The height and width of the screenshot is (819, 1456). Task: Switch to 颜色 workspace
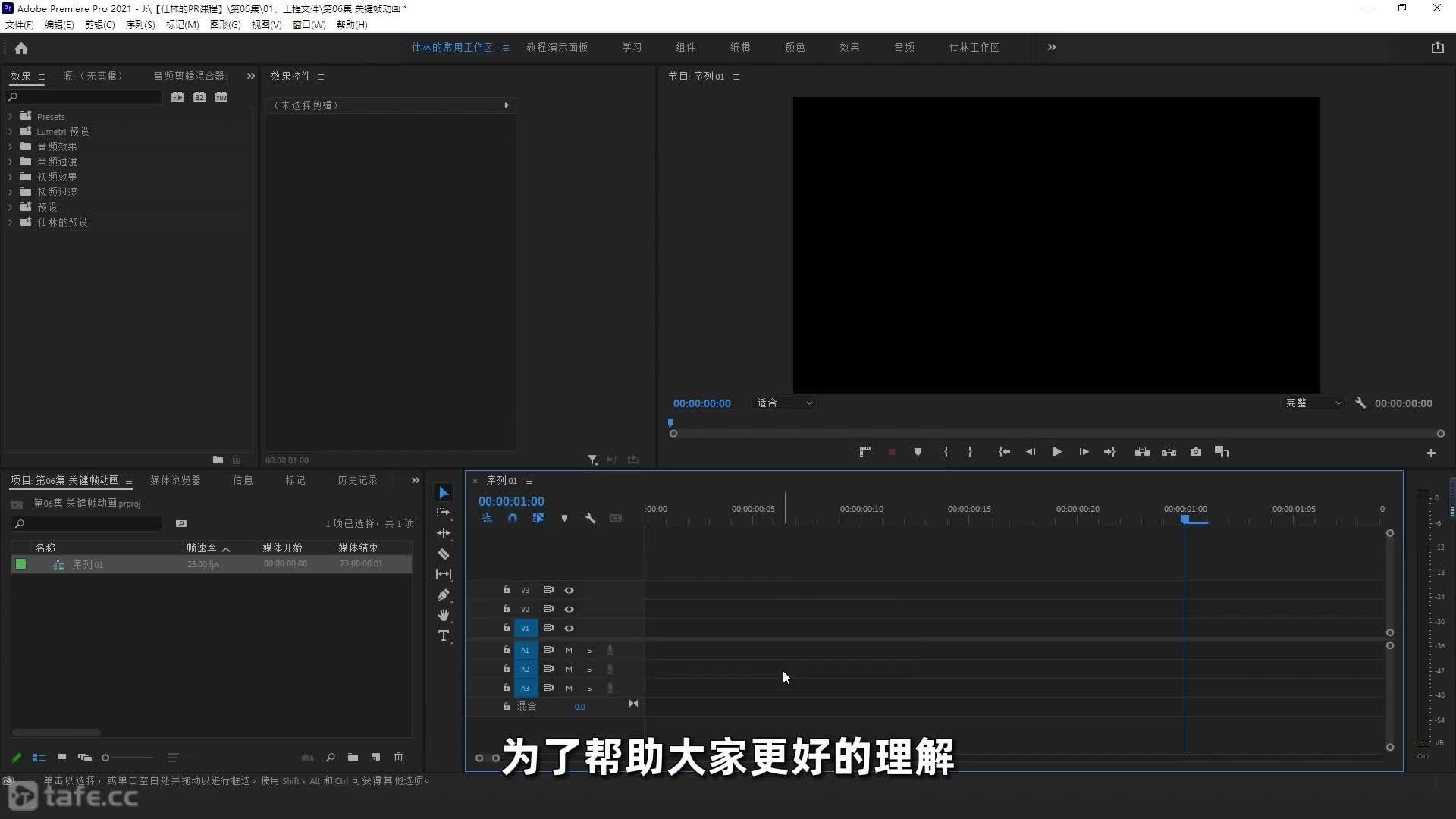795,47
